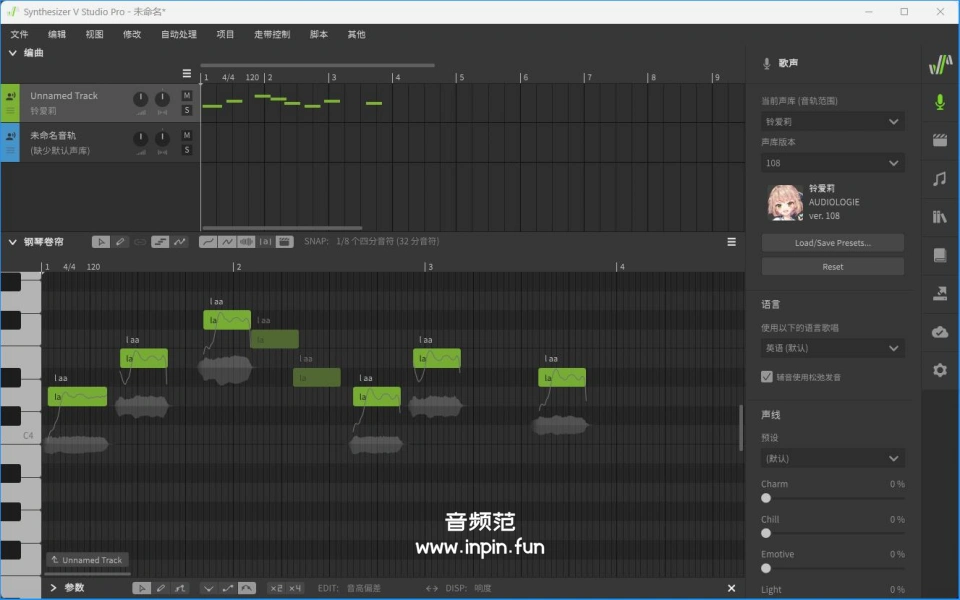Click the Synthesizer V logo at sidebar top

point(940,64)
